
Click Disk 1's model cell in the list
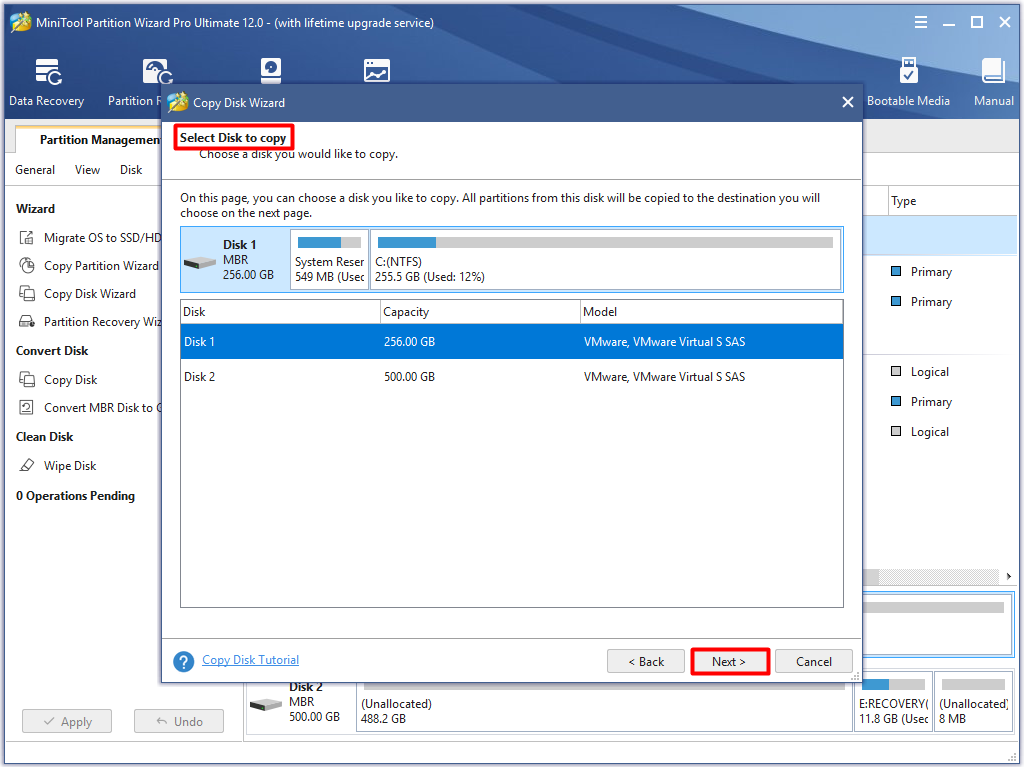click(x=664, y=342)
